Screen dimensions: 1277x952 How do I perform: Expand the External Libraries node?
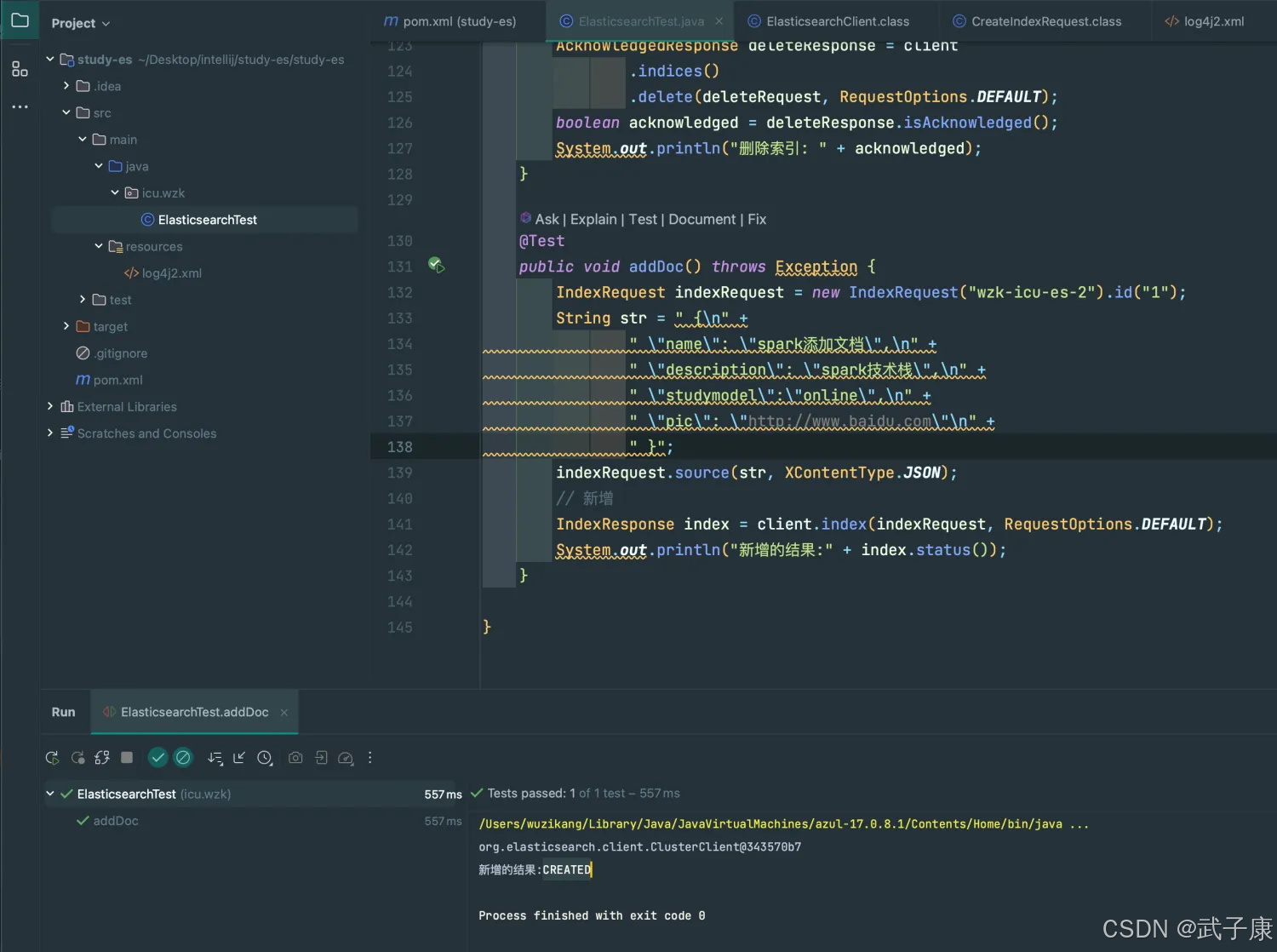point(50,407)
